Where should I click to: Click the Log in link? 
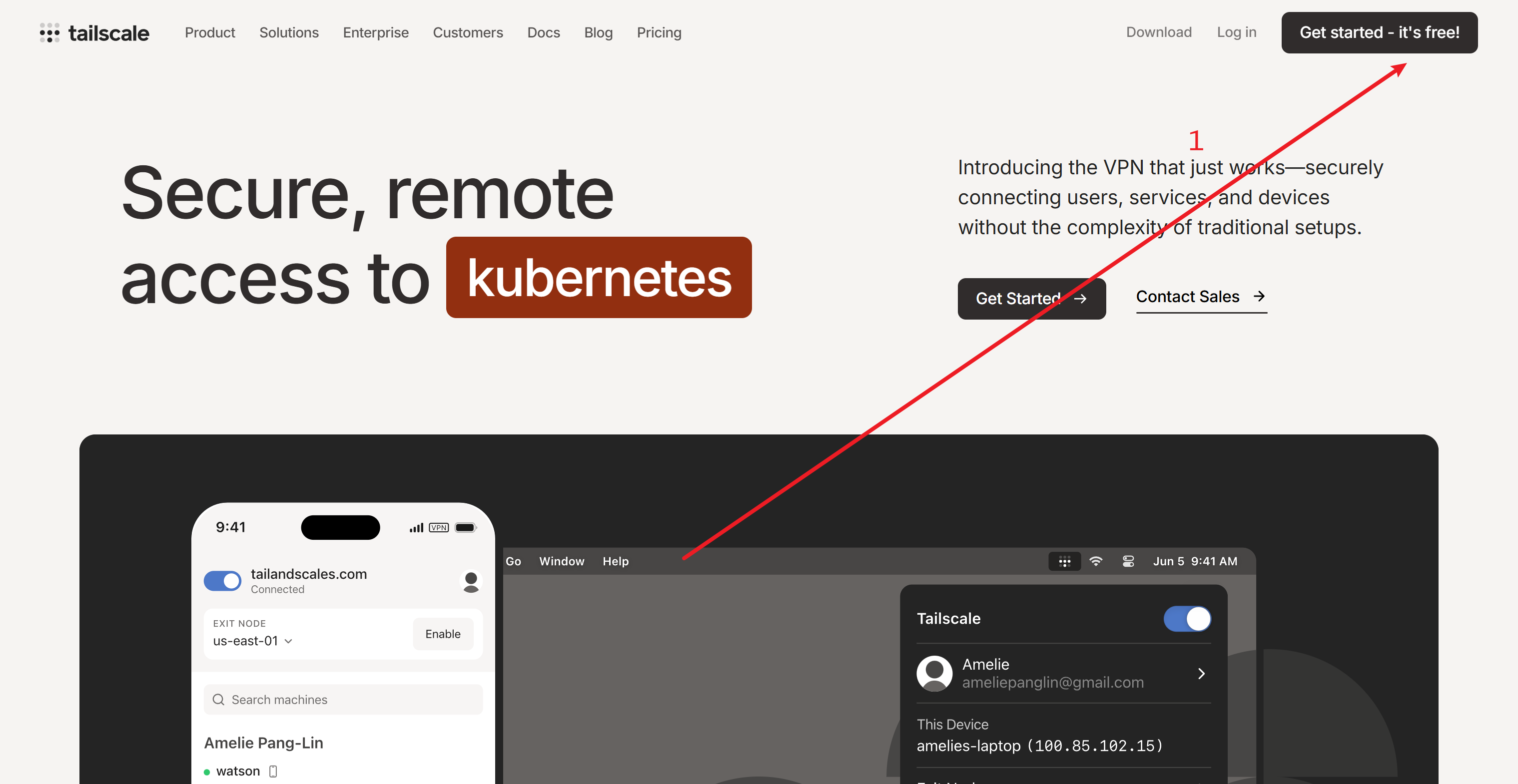pos(1236,32)
